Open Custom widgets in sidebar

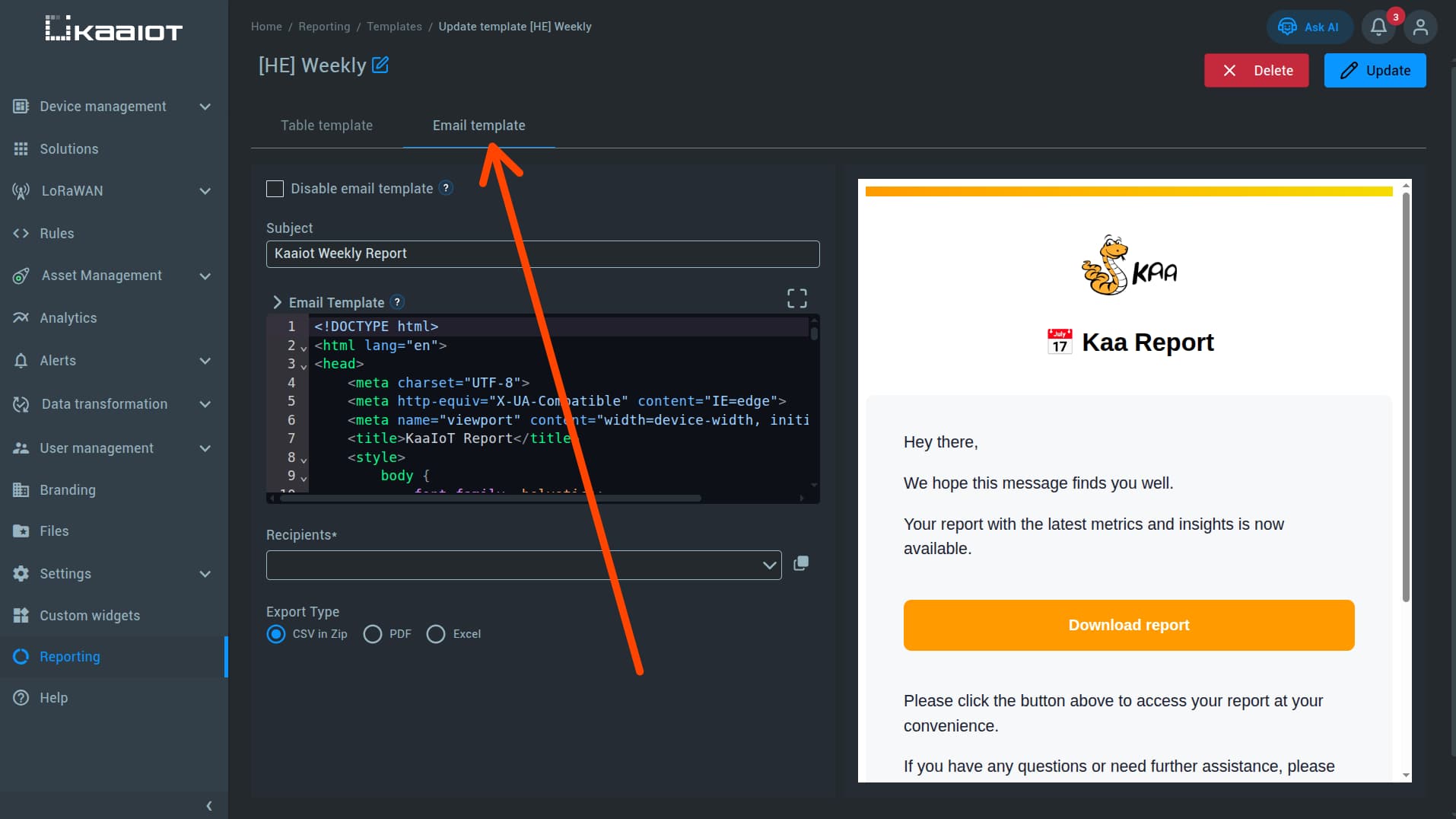click(x=90, y=616)
